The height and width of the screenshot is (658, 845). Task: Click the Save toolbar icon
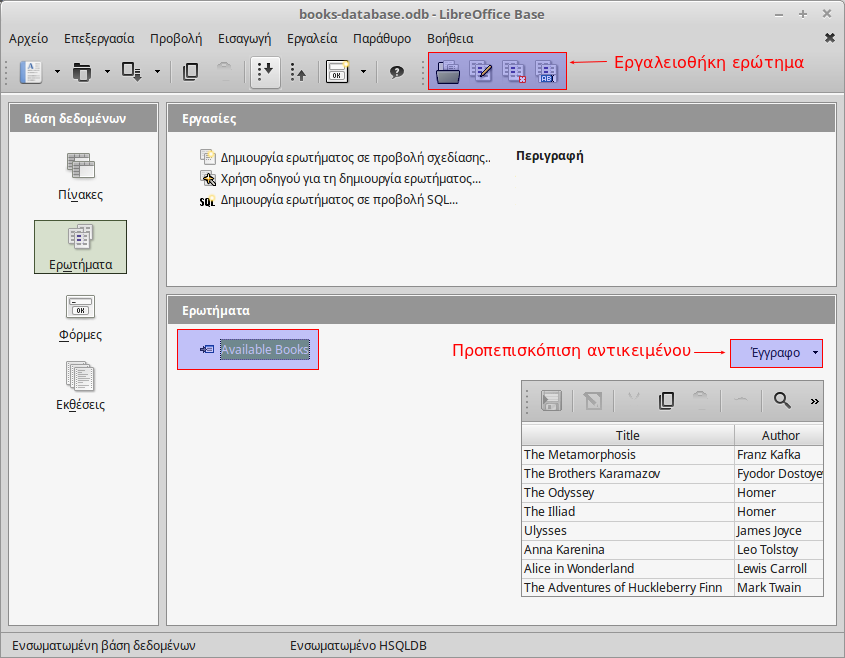point(131,72)
